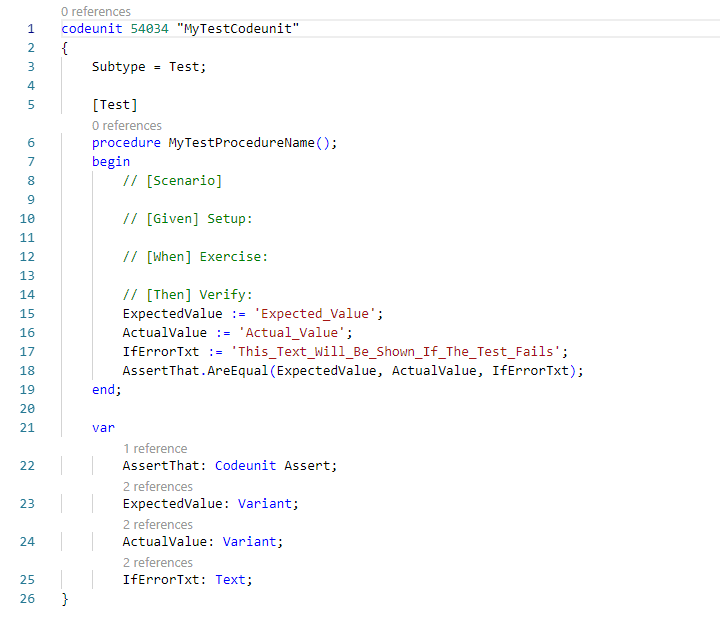Click the Subtype property on line 3

coord(118,67)
